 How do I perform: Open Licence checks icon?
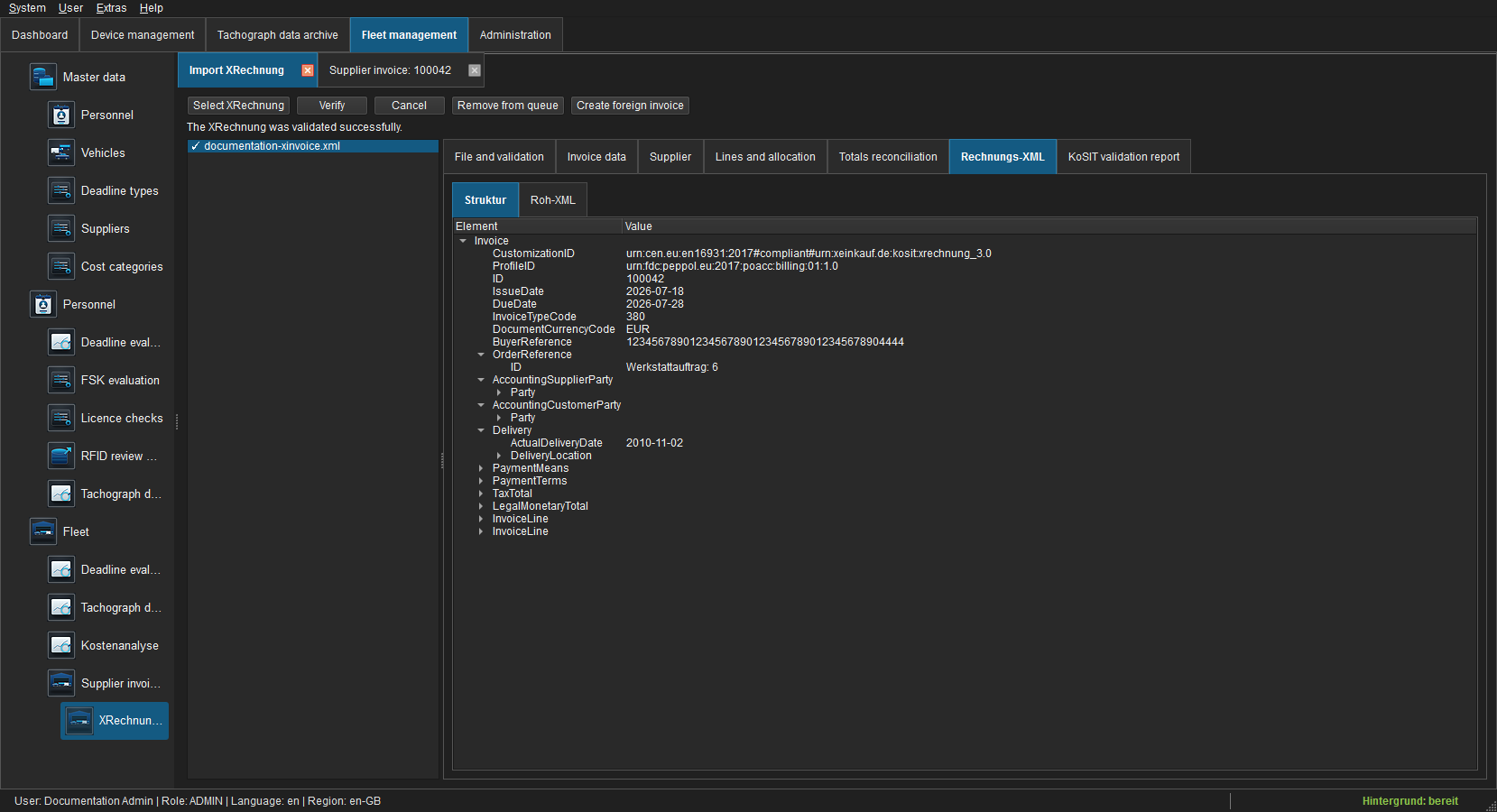(x=61, y=418)
